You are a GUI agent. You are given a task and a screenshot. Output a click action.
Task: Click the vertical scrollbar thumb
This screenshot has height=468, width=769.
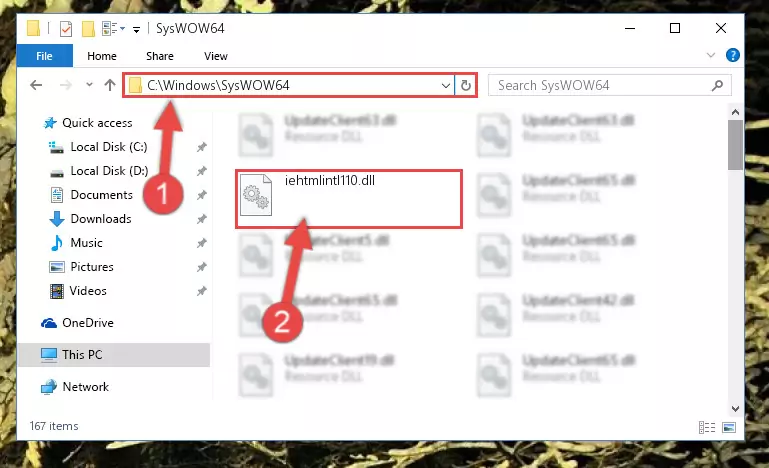point(735,145)
